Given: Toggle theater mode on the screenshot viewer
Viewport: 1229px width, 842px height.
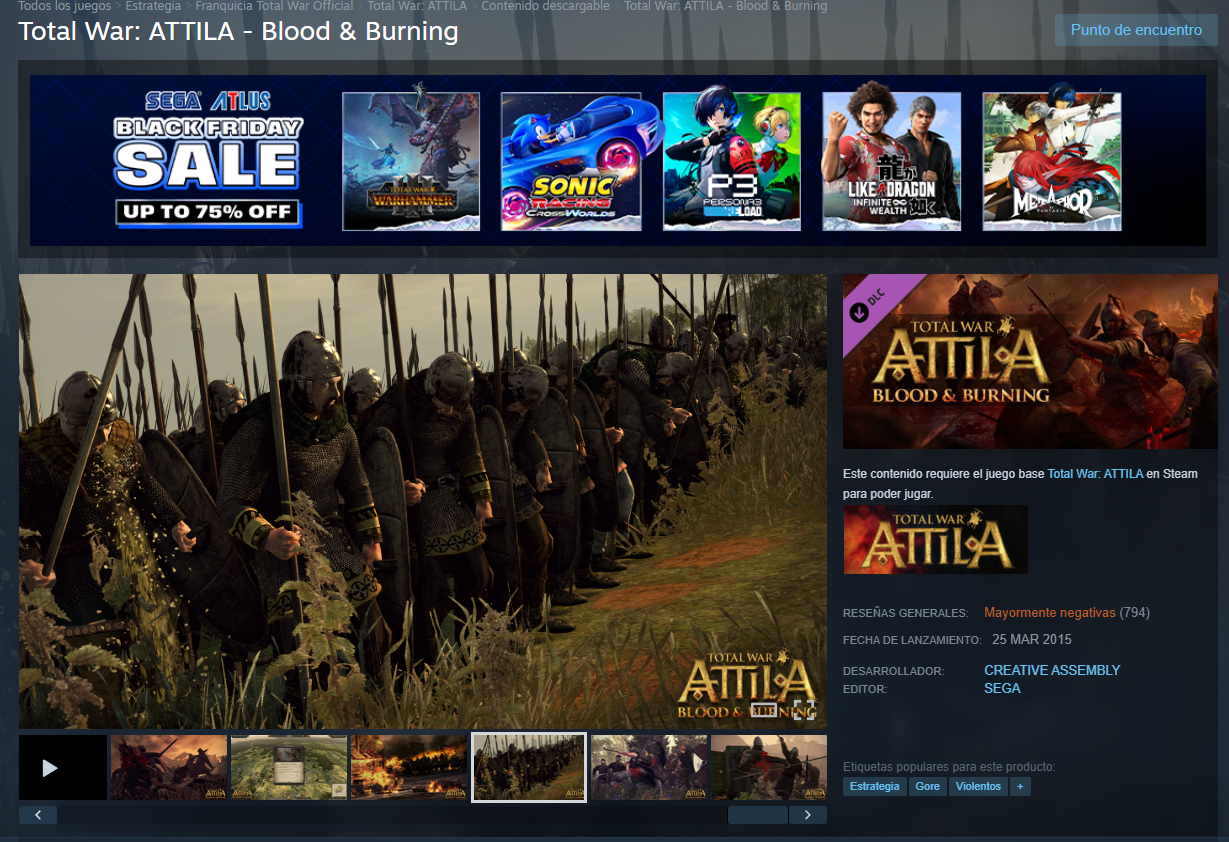Looking at the screenshot, I should tap(763, 711).
